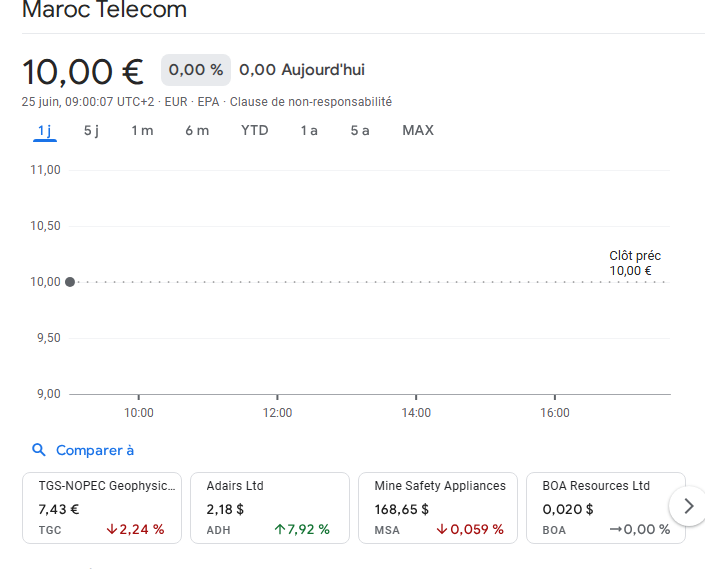Image resolution: width=705 pixels, height=569 pixels.
Task: Click the 0,00 % change badge
Action: pos(196,70)
